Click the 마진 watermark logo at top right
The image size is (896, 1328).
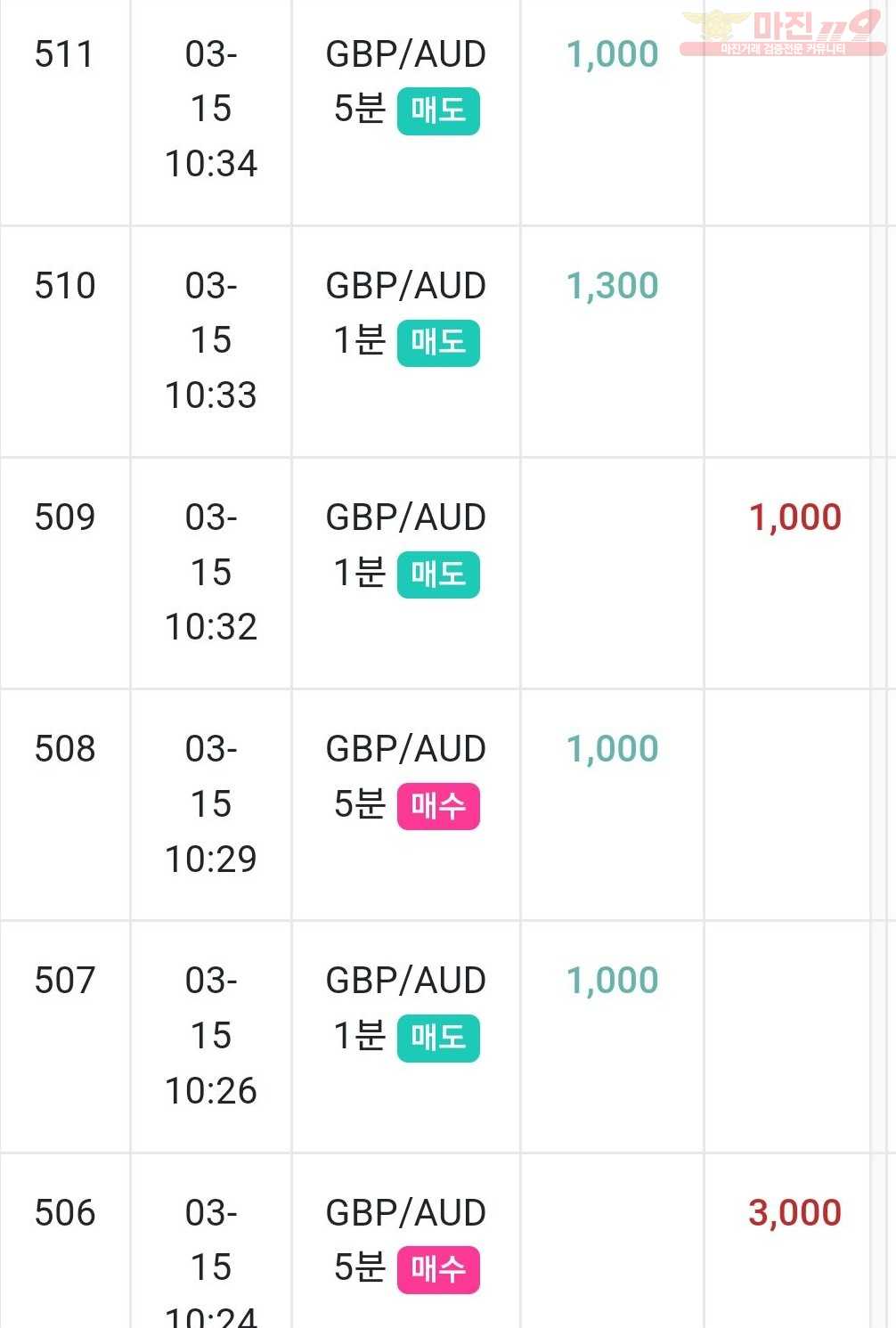coord(782,32)
